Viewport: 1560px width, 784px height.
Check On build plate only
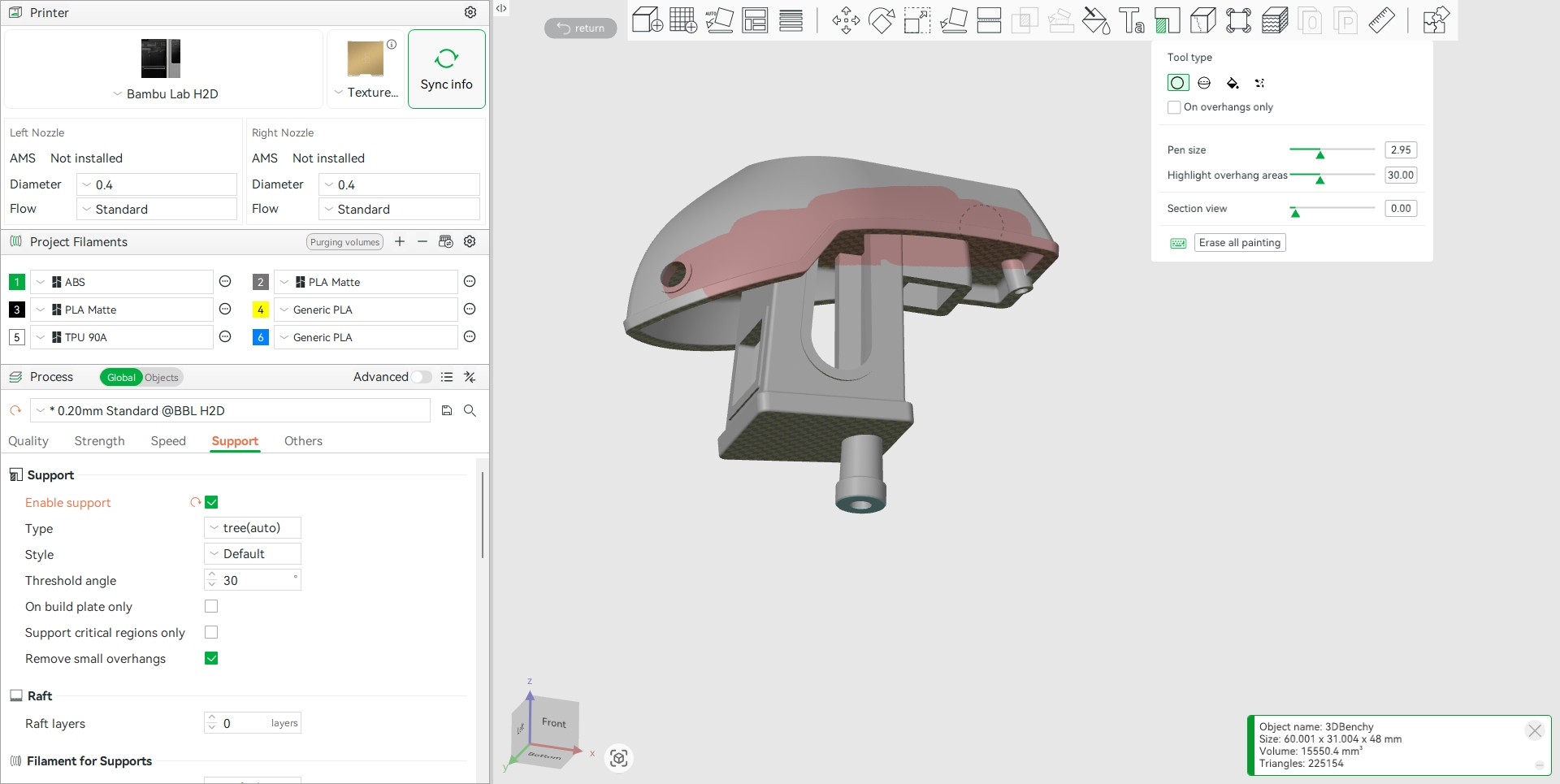211,606
